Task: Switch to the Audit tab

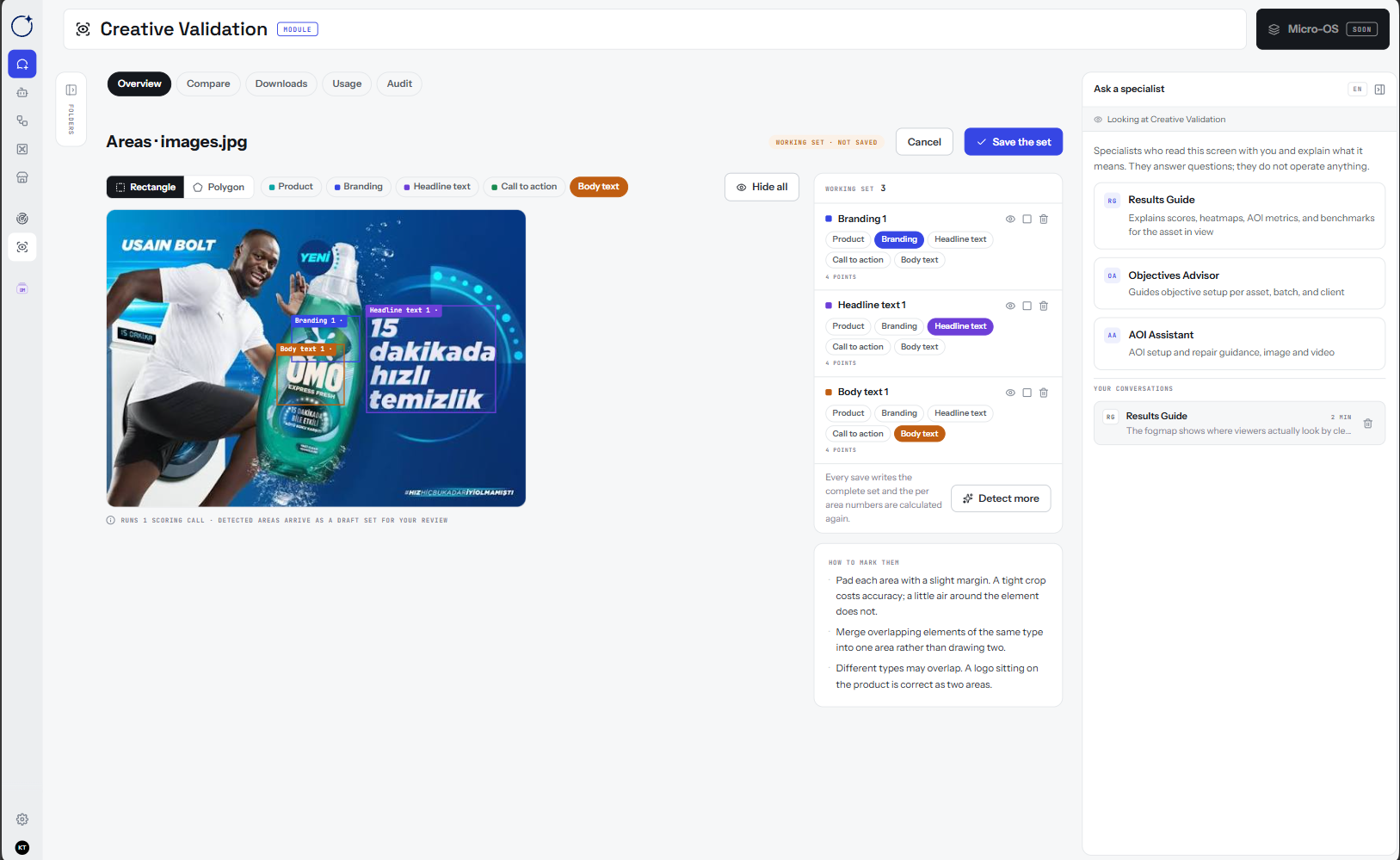Action: (x=399, y=84)
